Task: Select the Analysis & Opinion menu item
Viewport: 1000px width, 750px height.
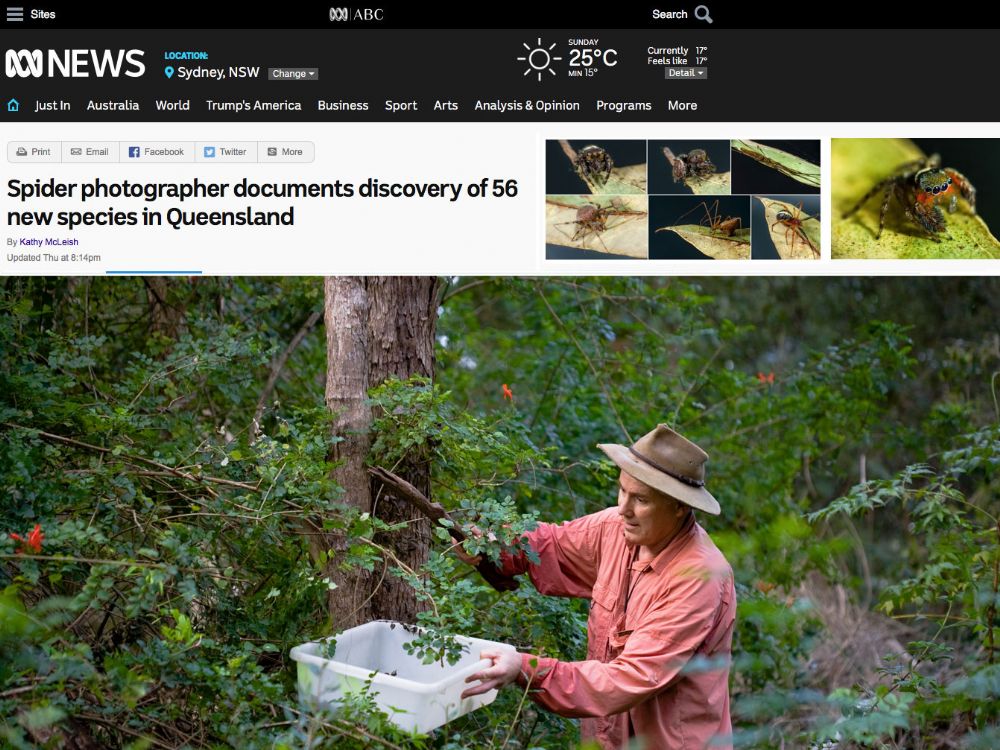Action: [x=527, y=105]
